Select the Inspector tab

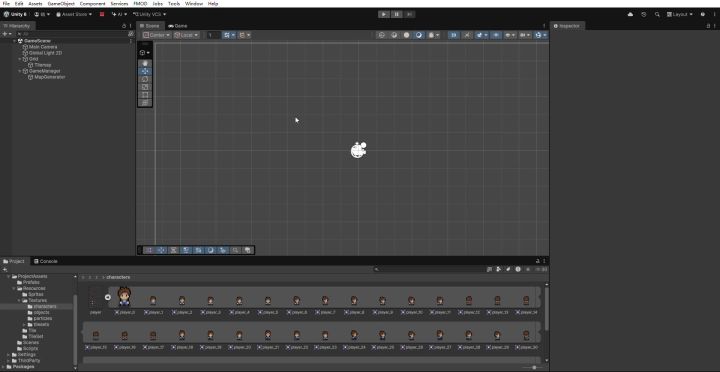click(567, 26)
